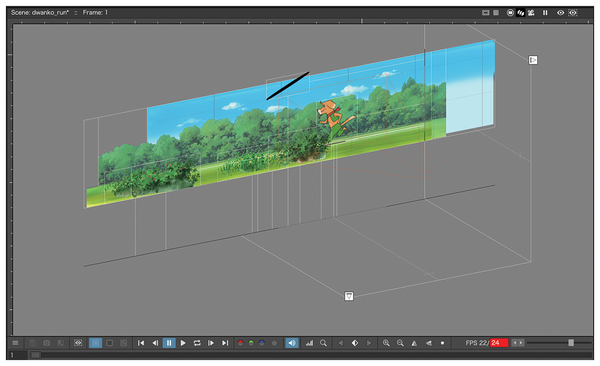
Task: Toggle the gray matte channel button
Action: tap(274, 343)
